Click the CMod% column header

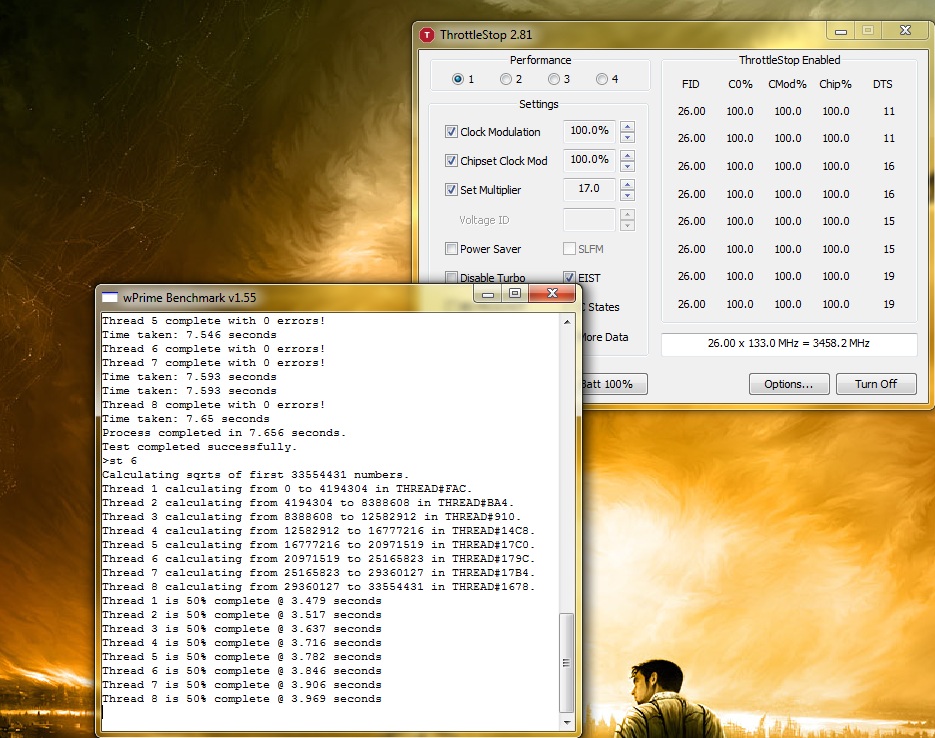[x=787, y=84]
